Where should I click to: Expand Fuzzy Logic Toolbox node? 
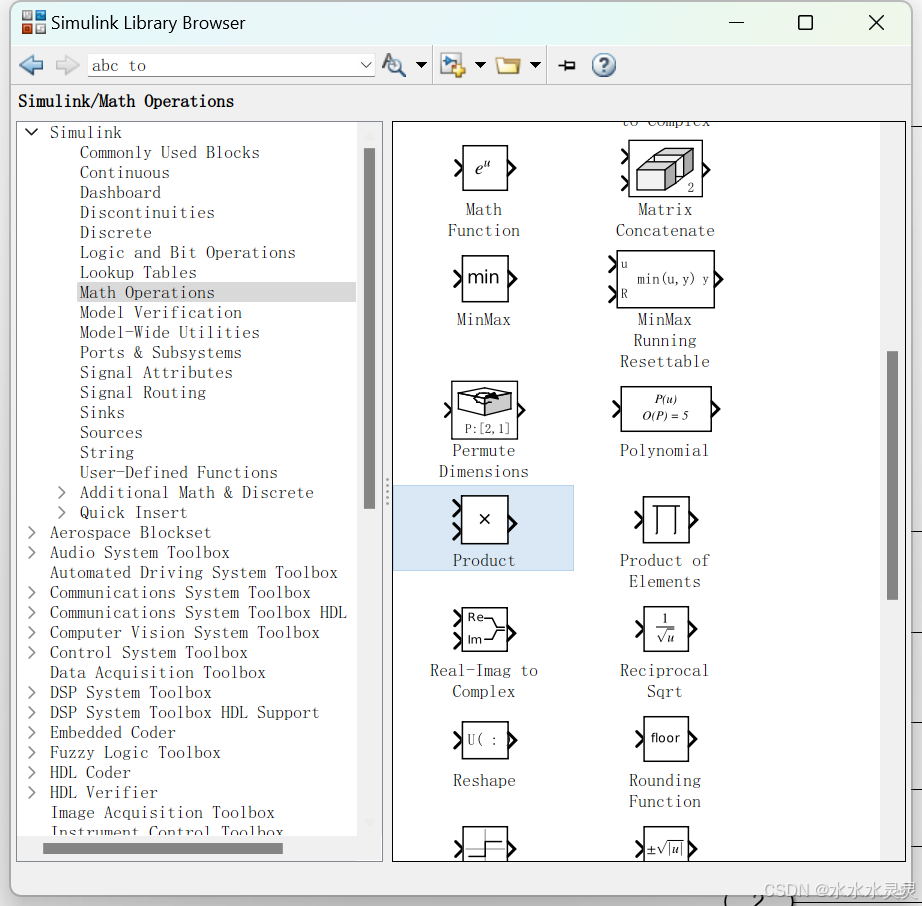coord(32,752)
